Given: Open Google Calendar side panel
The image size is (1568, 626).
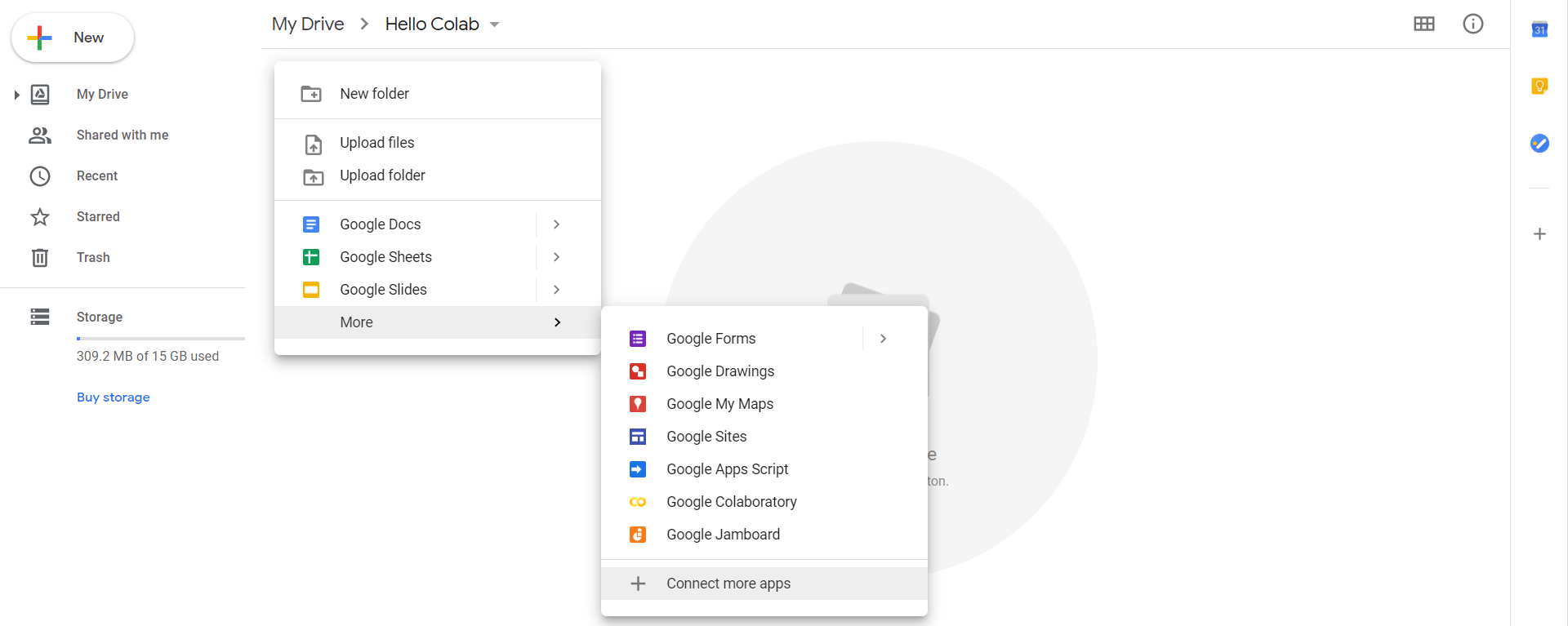Looking at the screenshot, I should tap(1539, 29).
